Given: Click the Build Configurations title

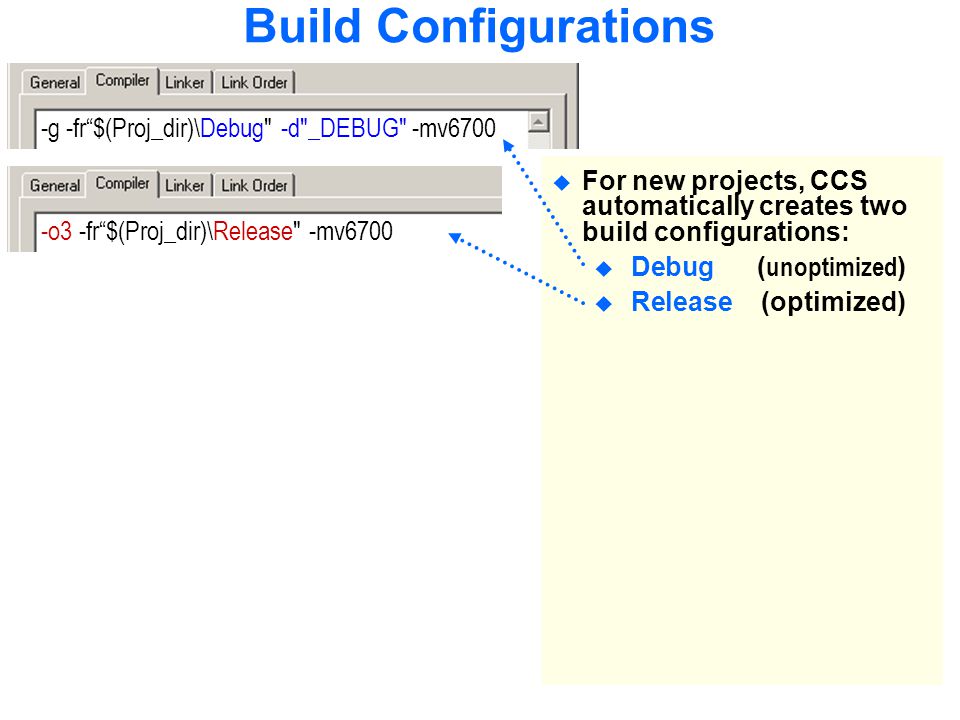Looking at the screenshot, I should tap(479, 27).
